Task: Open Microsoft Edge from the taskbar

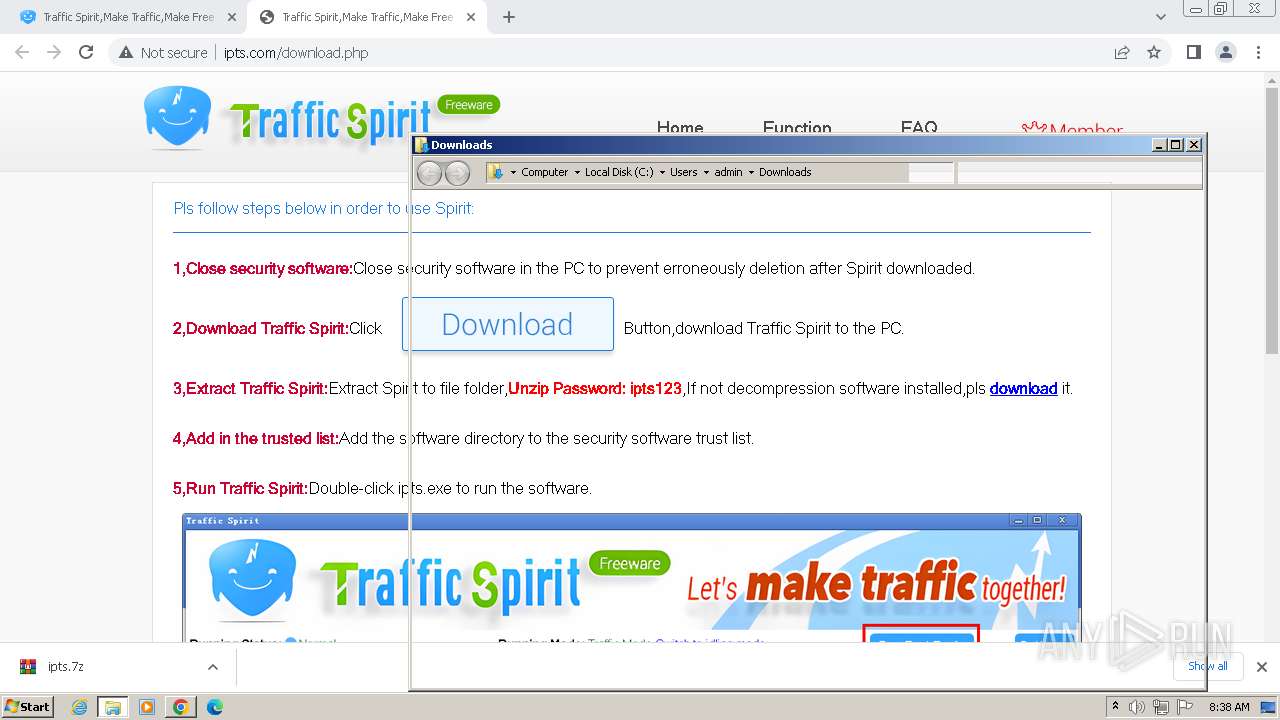Action: pos(215,707)
